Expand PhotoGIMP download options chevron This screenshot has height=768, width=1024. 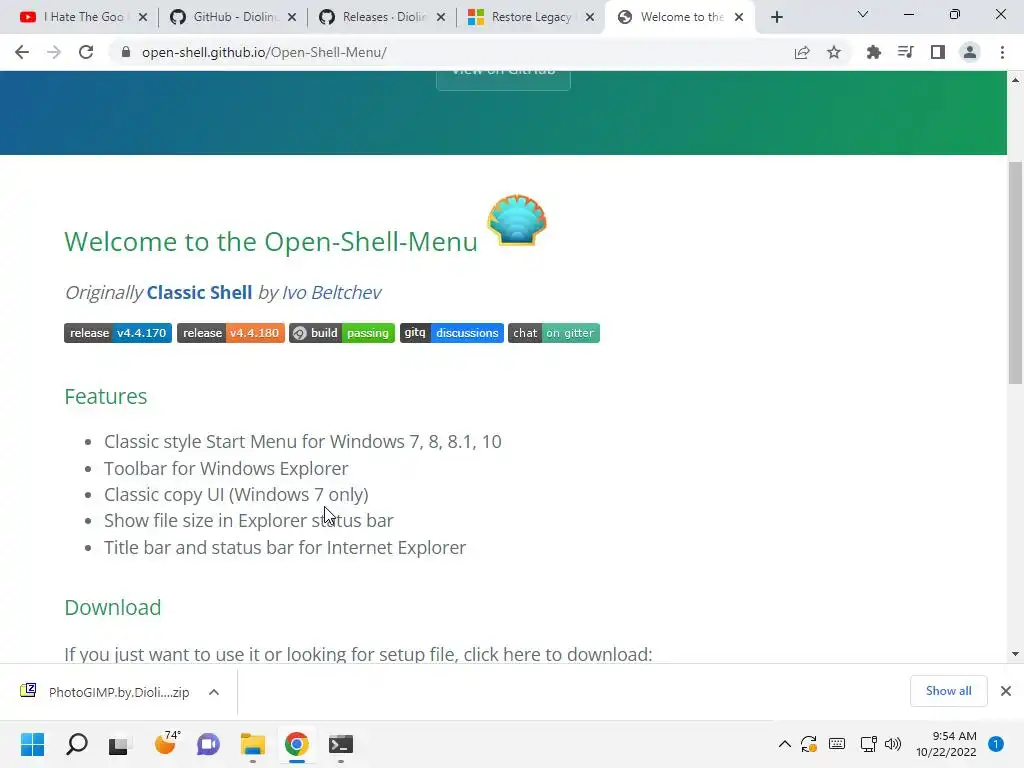214,692
